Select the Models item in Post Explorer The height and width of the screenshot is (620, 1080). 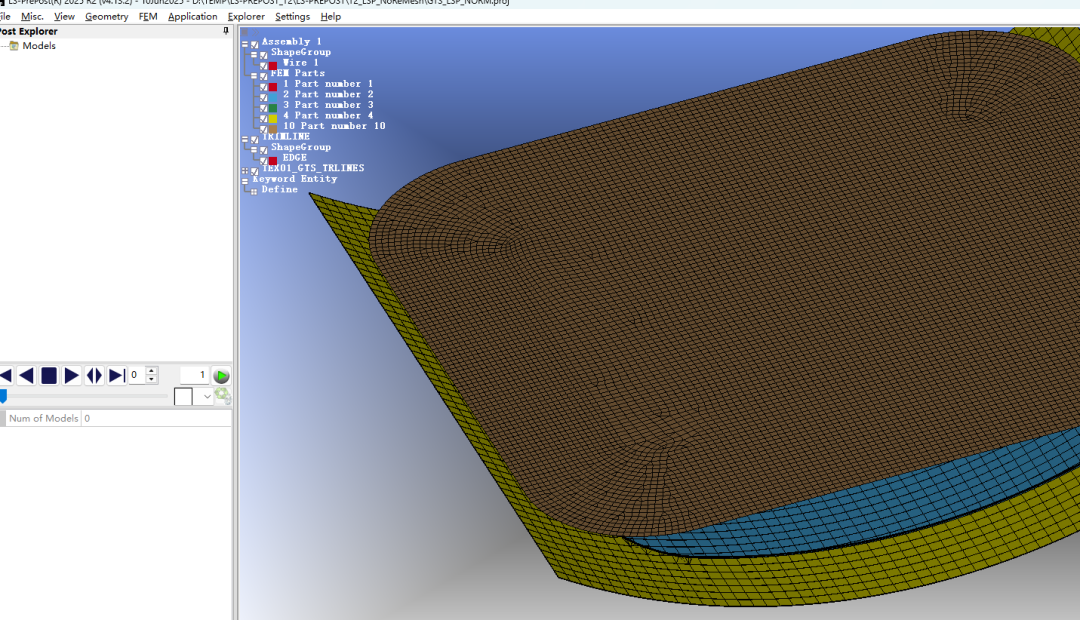(39, 45)
